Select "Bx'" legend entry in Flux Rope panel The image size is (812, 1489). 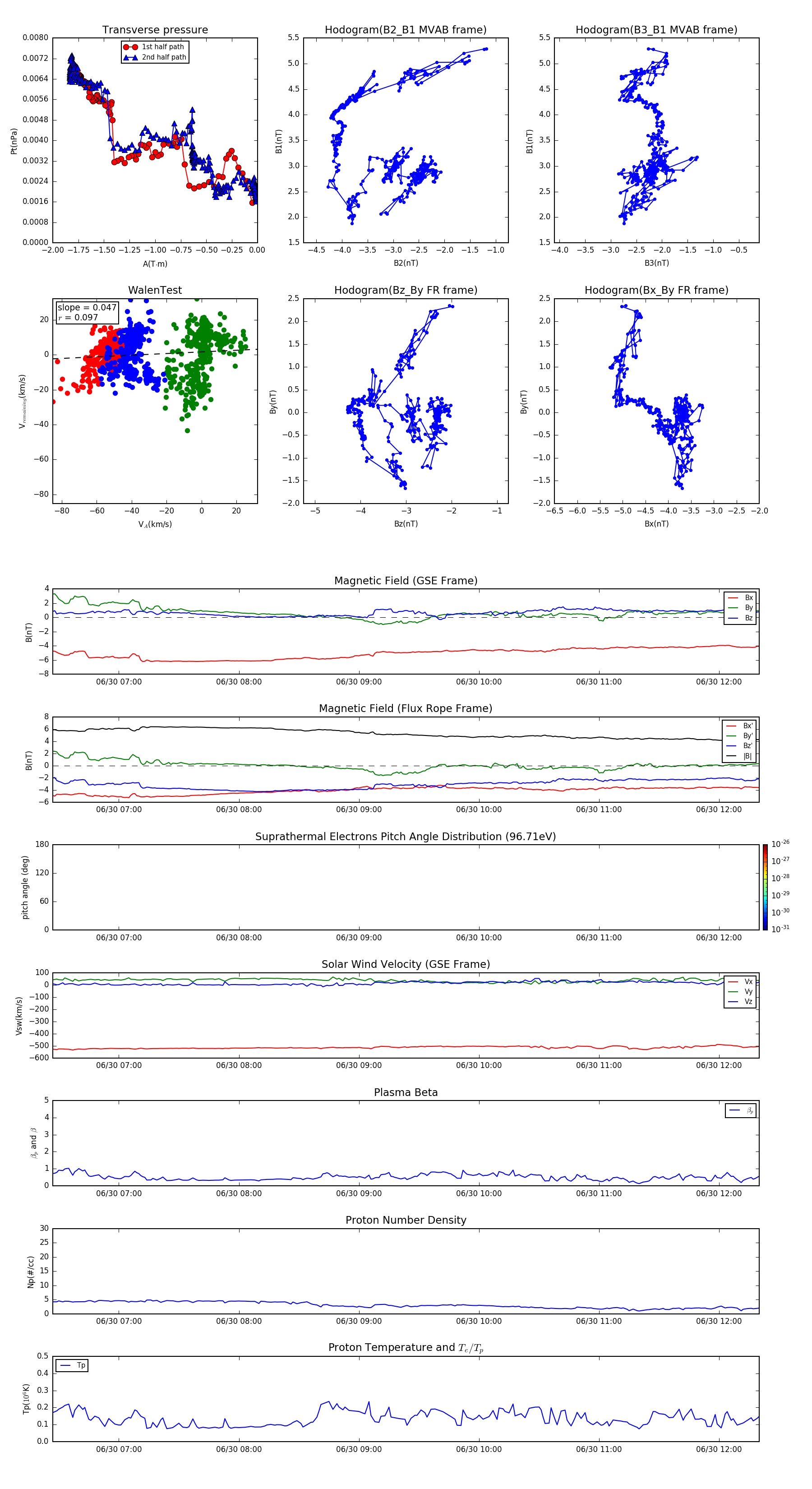[x=740, y=726]
